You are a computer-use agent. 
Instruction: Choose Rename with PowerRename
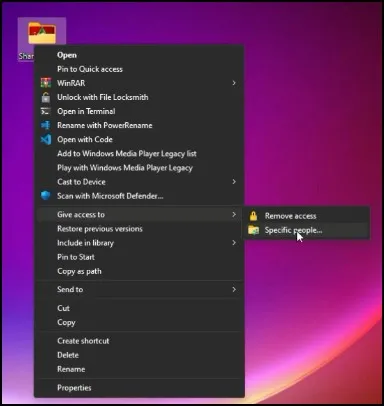coord(105,125)
